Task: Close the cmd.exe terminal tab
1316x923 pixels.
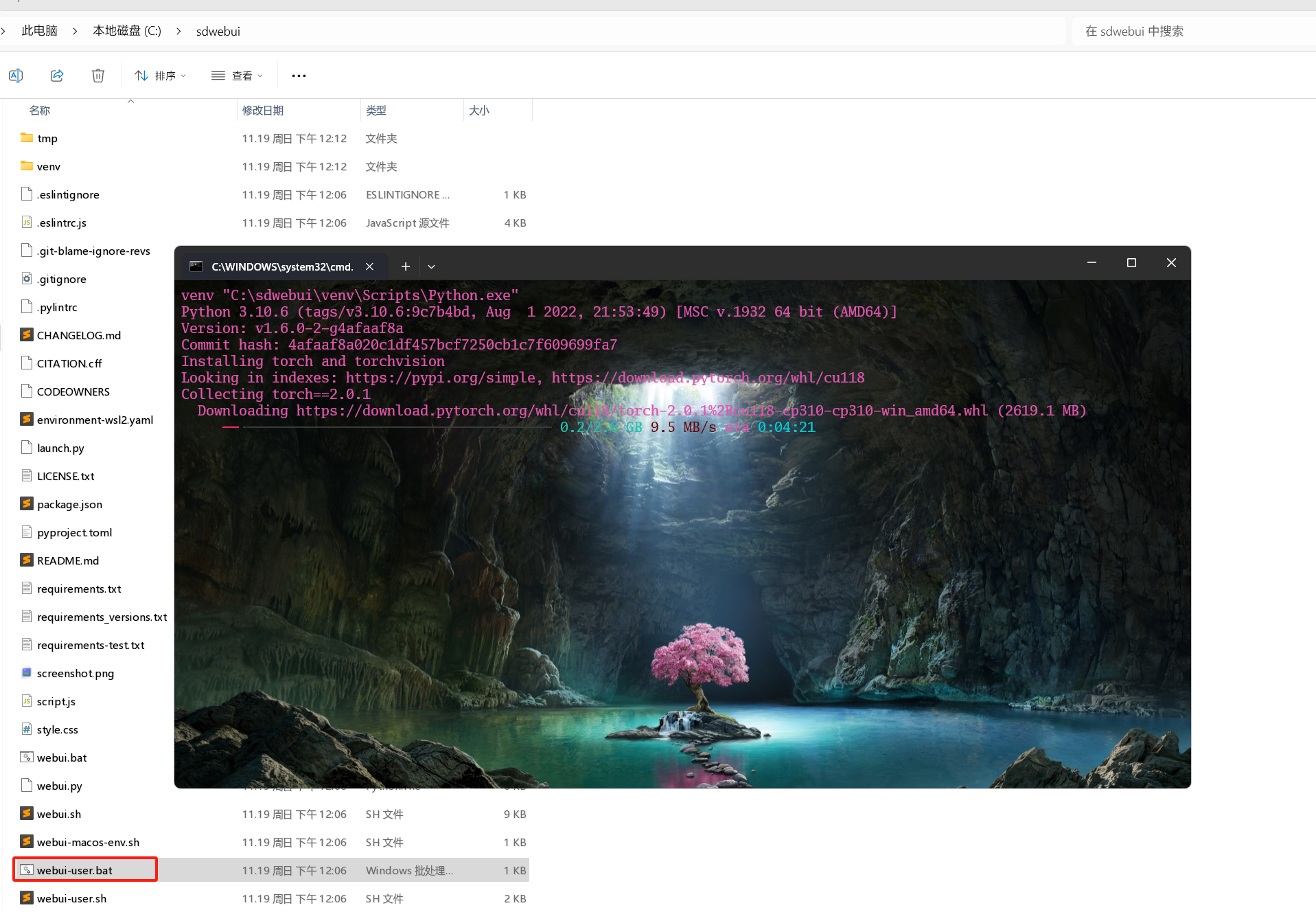Action: [x=369, y=266]
